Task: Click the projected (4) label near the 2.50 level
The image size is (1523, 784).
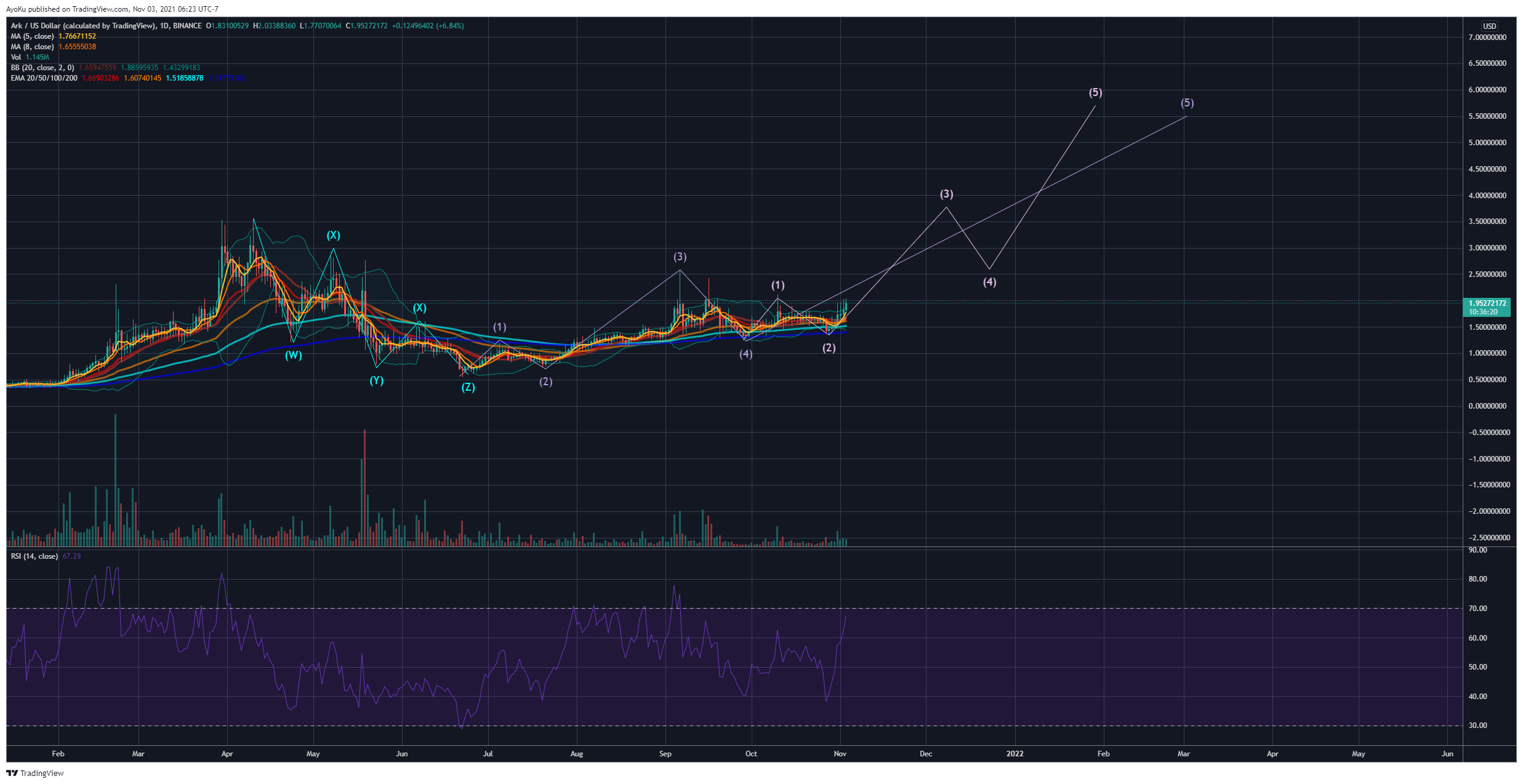Action: (989, 282)
